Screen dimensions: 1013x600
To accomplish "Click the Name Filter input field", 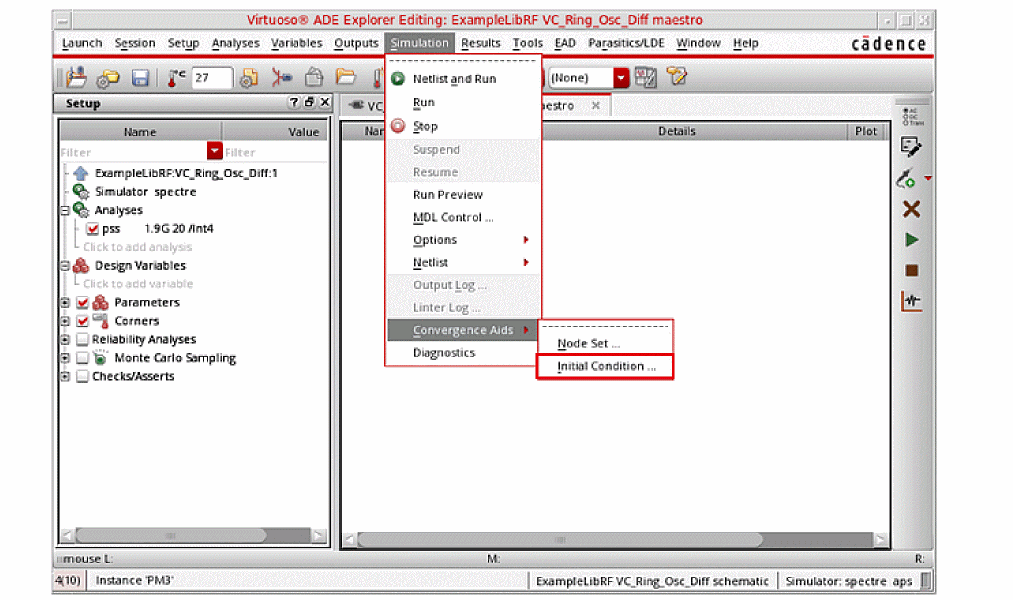I will pos(133,152).
